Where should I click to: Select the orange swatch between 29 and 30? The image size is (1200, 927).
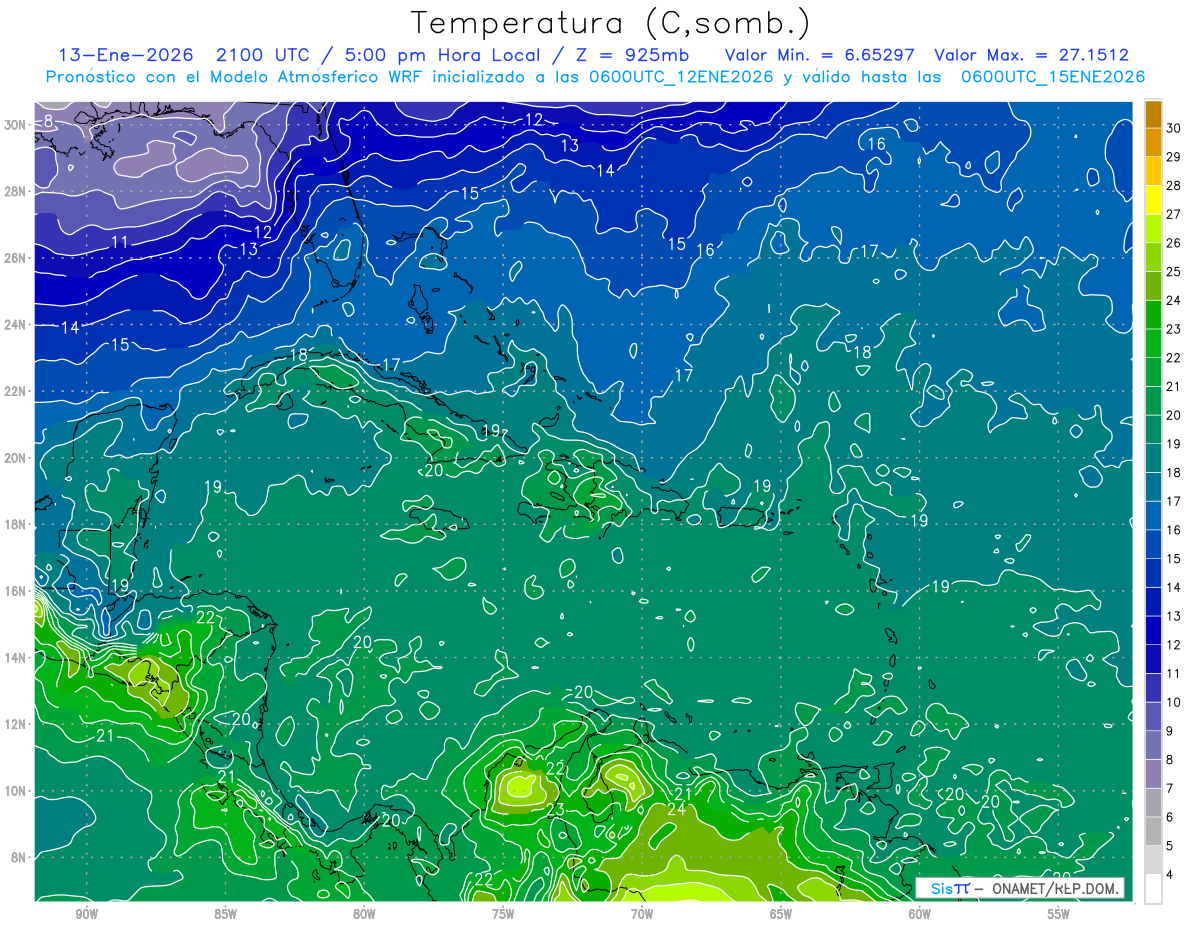click(x=1153, y=143)
